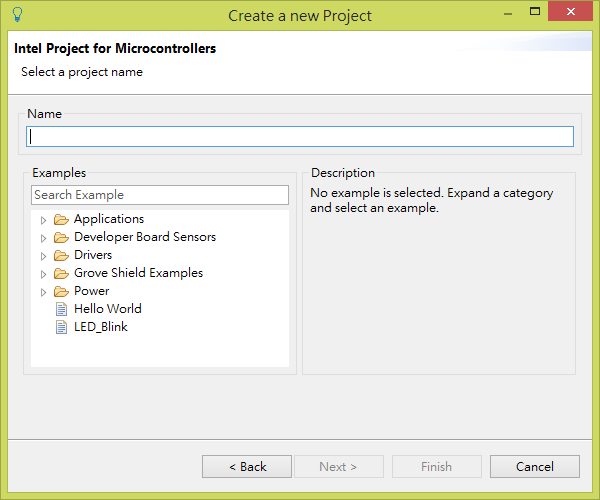The image size is (600, 500).
Task: Click the Developer Board Sensors folder icon
Action: (x=61, y=237)
